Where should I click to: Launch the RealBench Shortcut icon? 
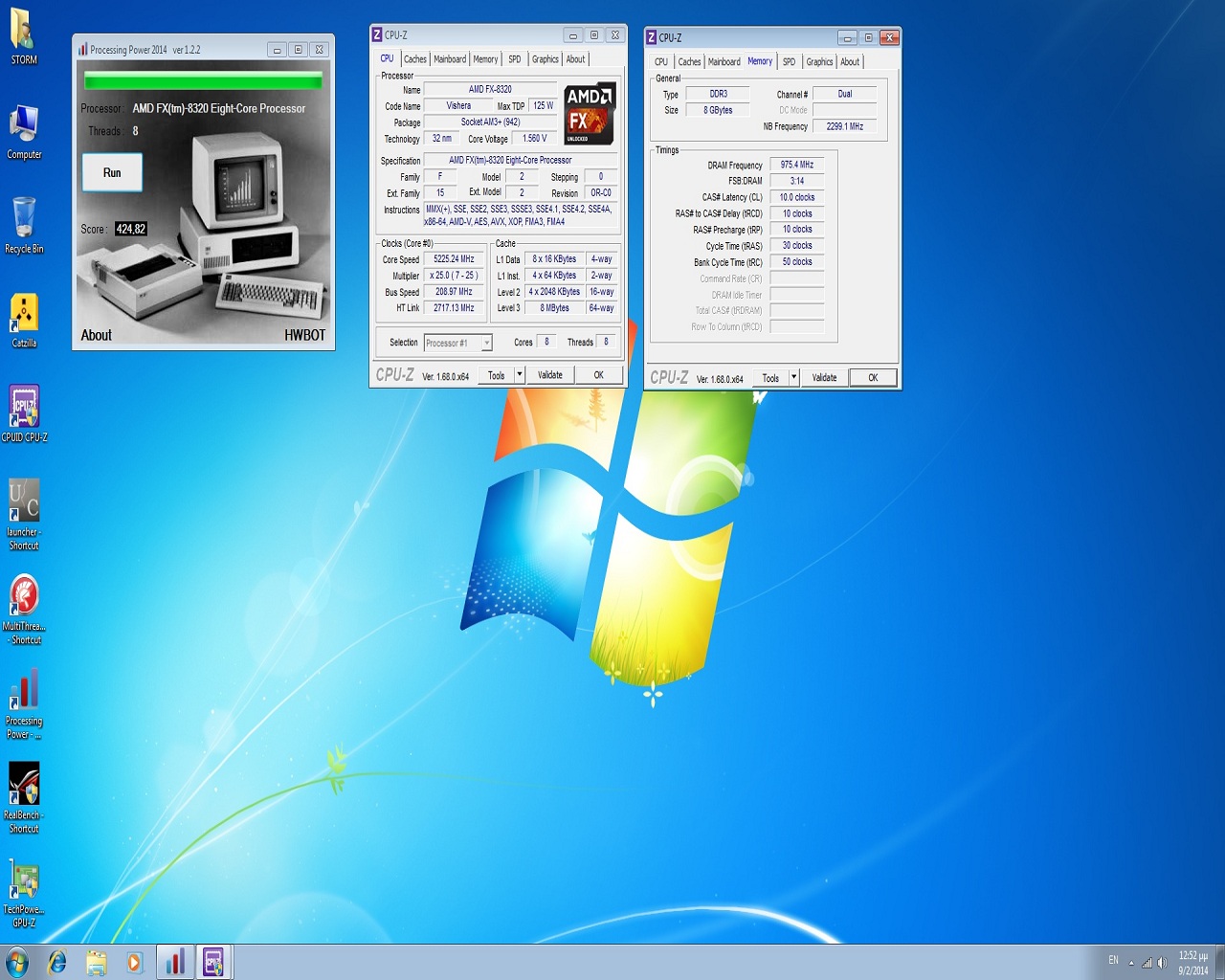point(24,797)
